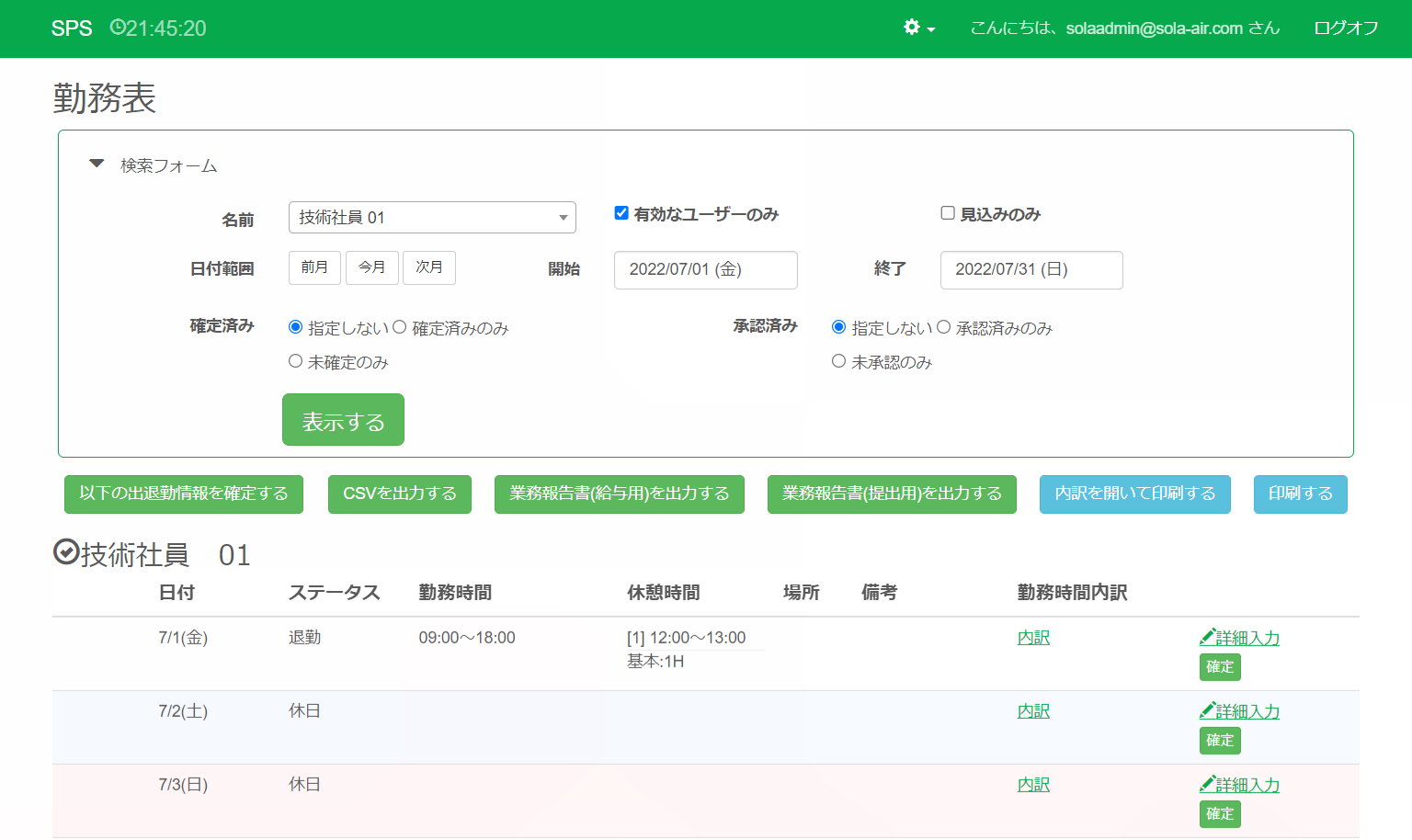Click the 今月 date range button
This screenshot has height=840, width=1412.
[x=372, y=267]
